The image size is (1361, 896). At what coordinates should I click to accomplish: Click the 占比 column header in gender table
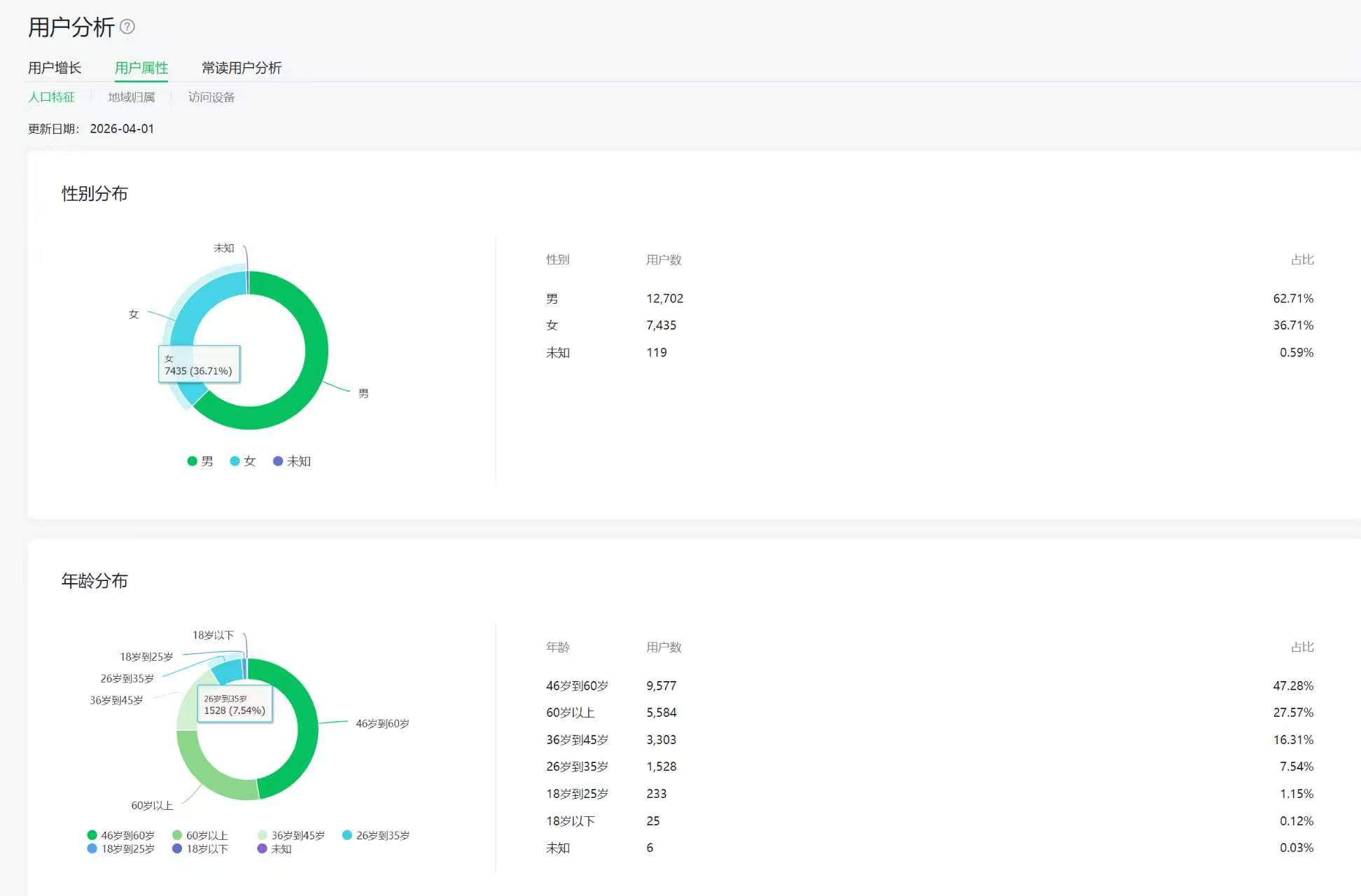(x=1301, y=260)
